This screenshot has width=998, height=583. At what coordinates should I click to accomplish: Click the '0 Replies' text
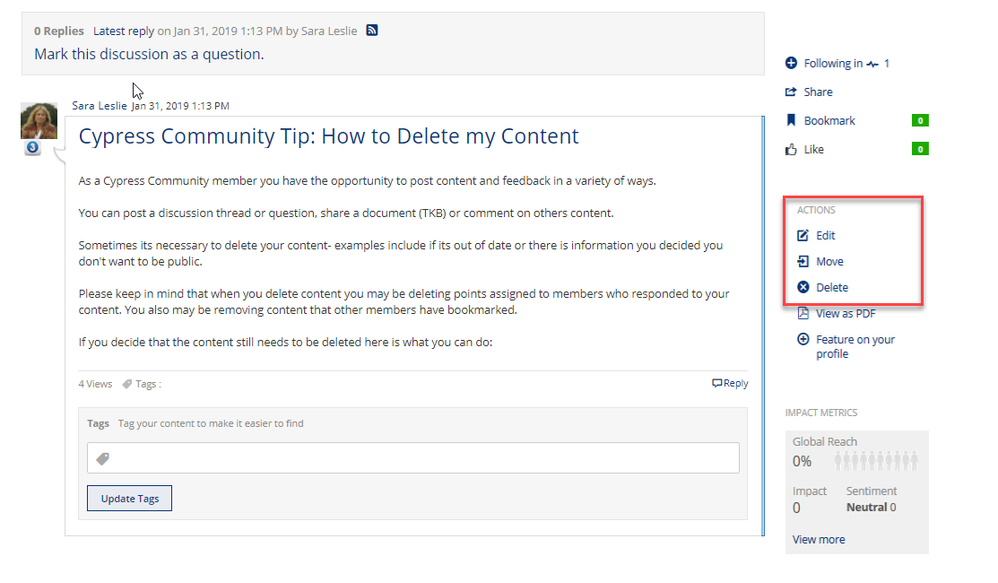click(59, 31)
